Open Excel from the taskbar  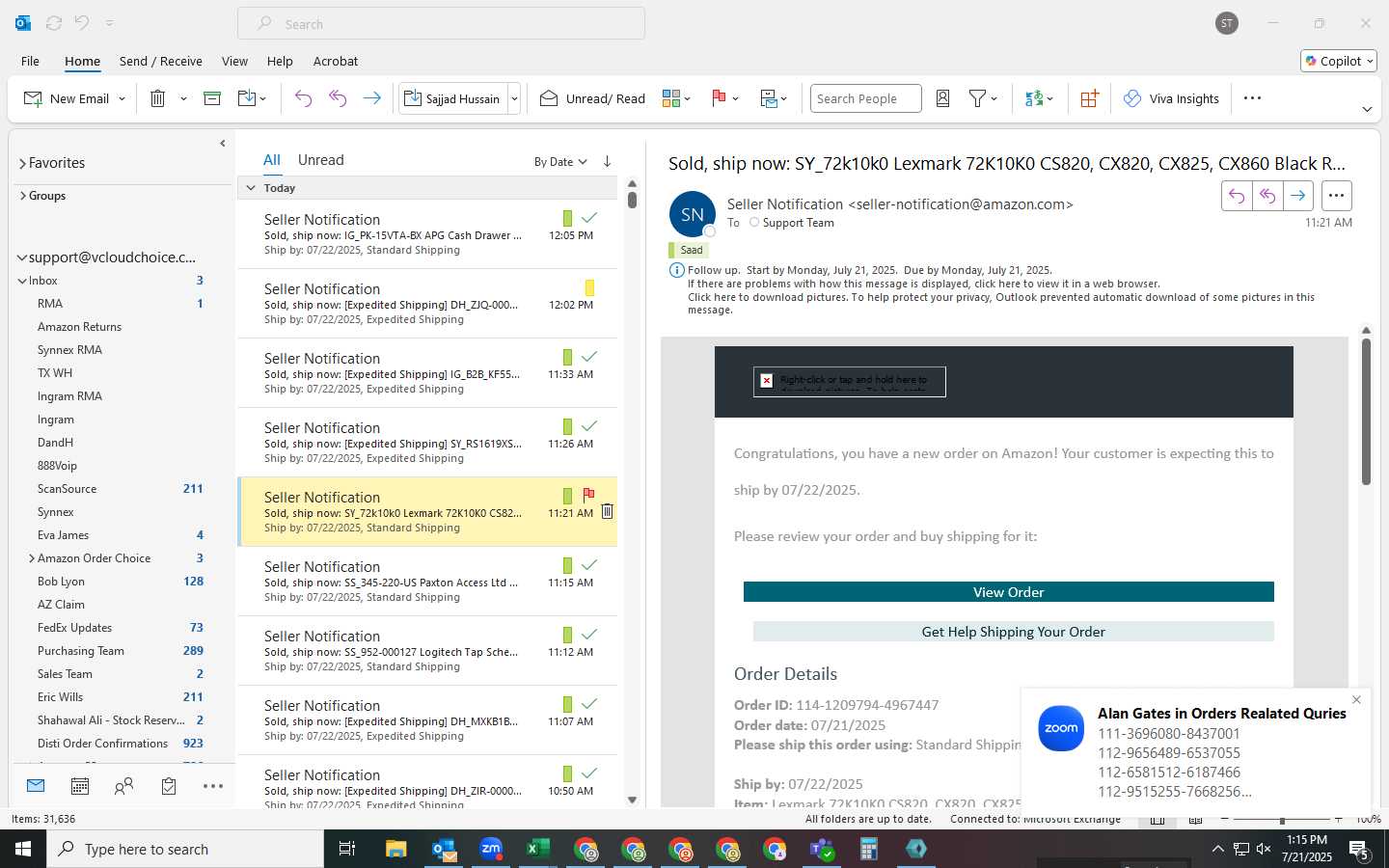coord(538,849)
